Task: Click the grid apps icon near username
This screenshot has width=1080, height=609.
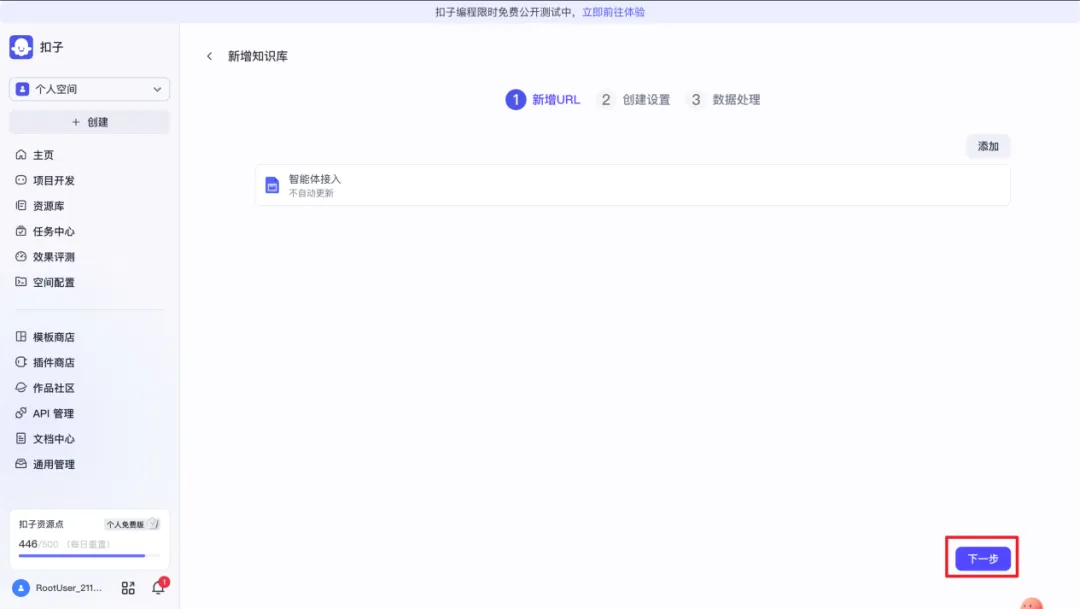Action: [128, 588]
